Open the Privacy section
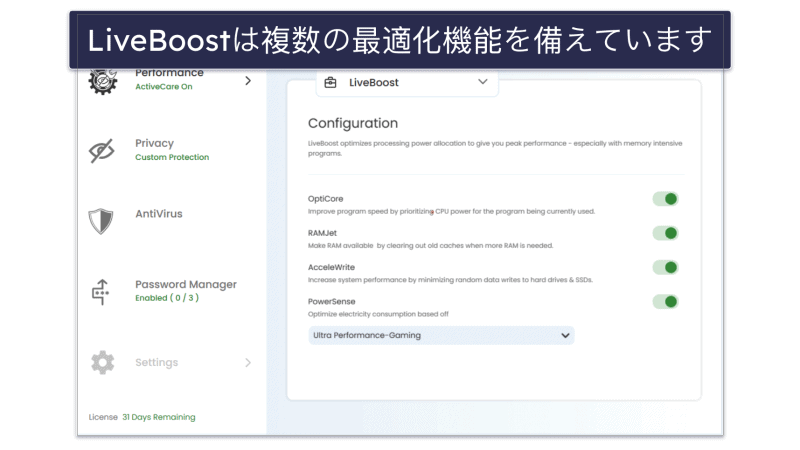 coord(154,143)
